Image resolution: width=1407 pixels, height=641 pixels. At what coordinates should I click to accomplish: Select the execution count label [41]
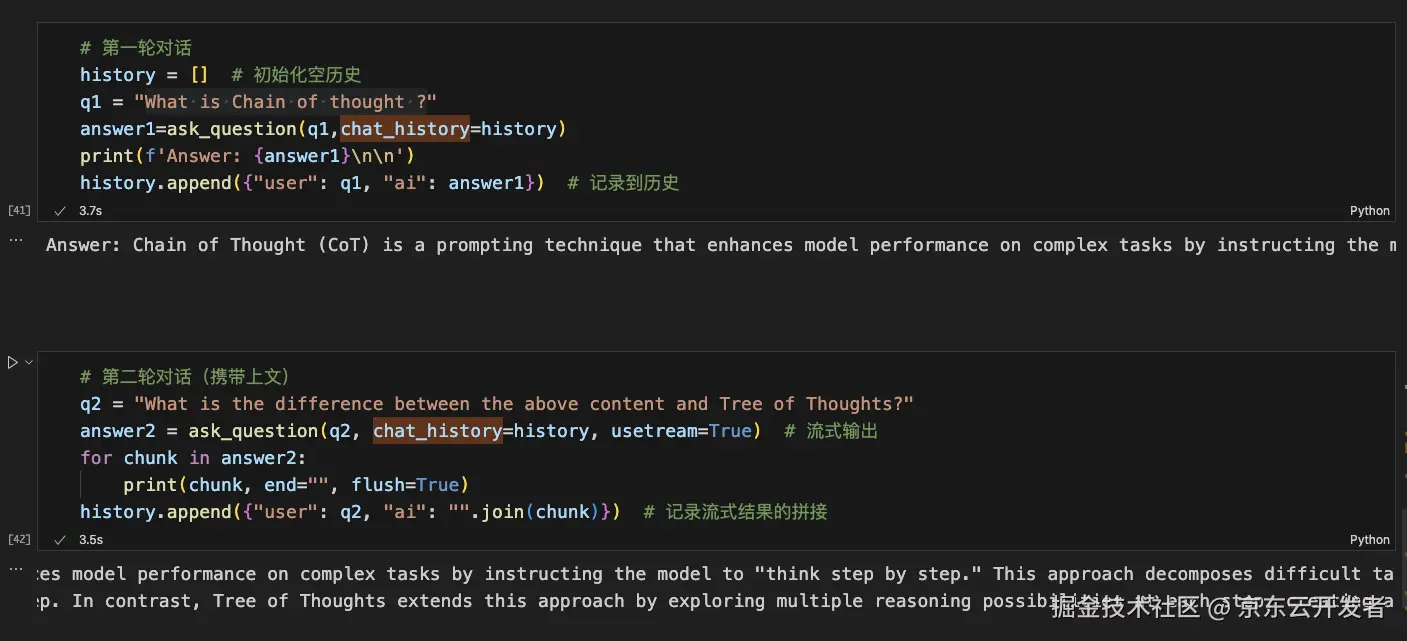click(x=19, y=211)
